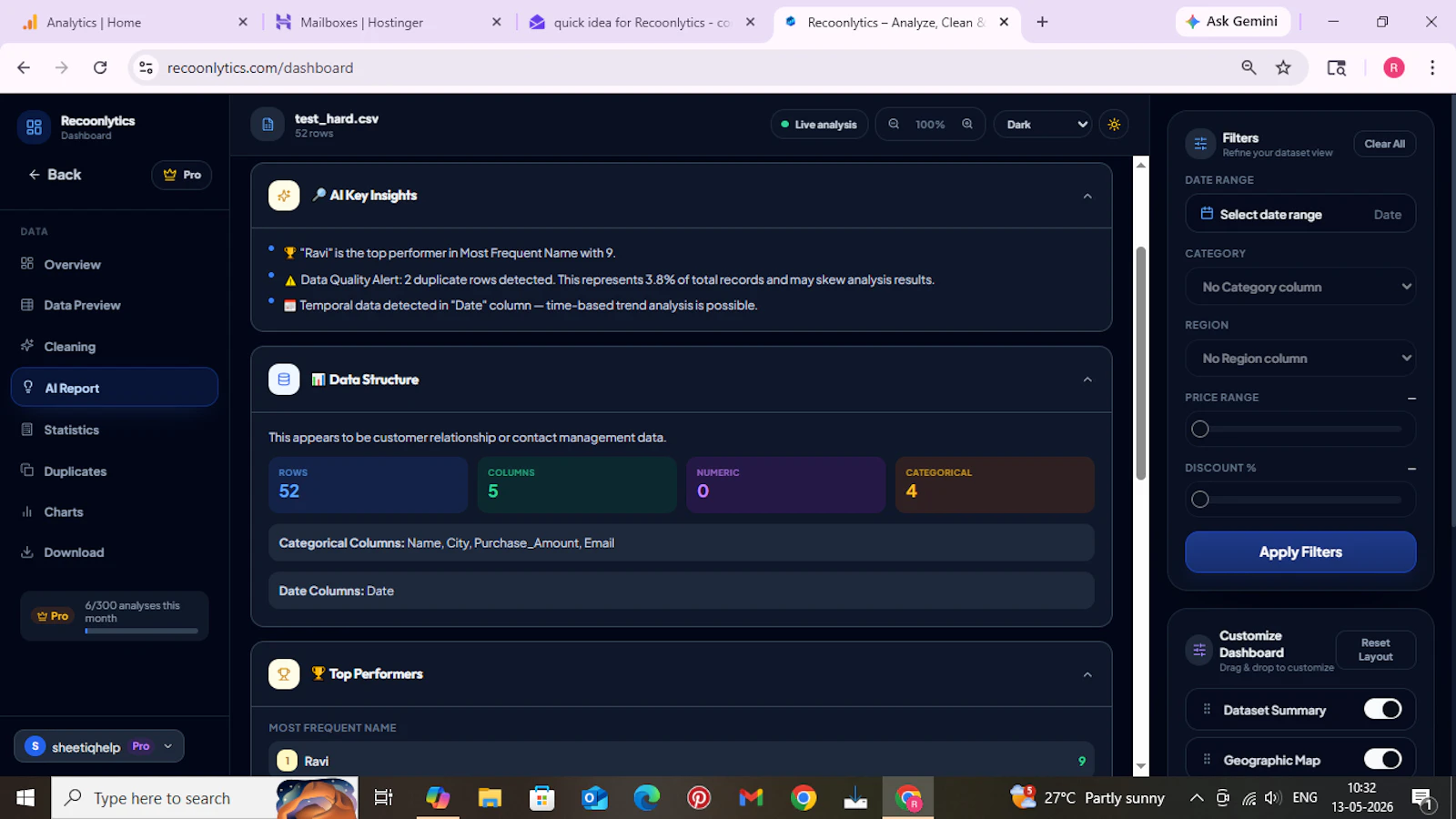Click the Ask Gemini button
The image size is (1456, 819).
point(1233,21)
